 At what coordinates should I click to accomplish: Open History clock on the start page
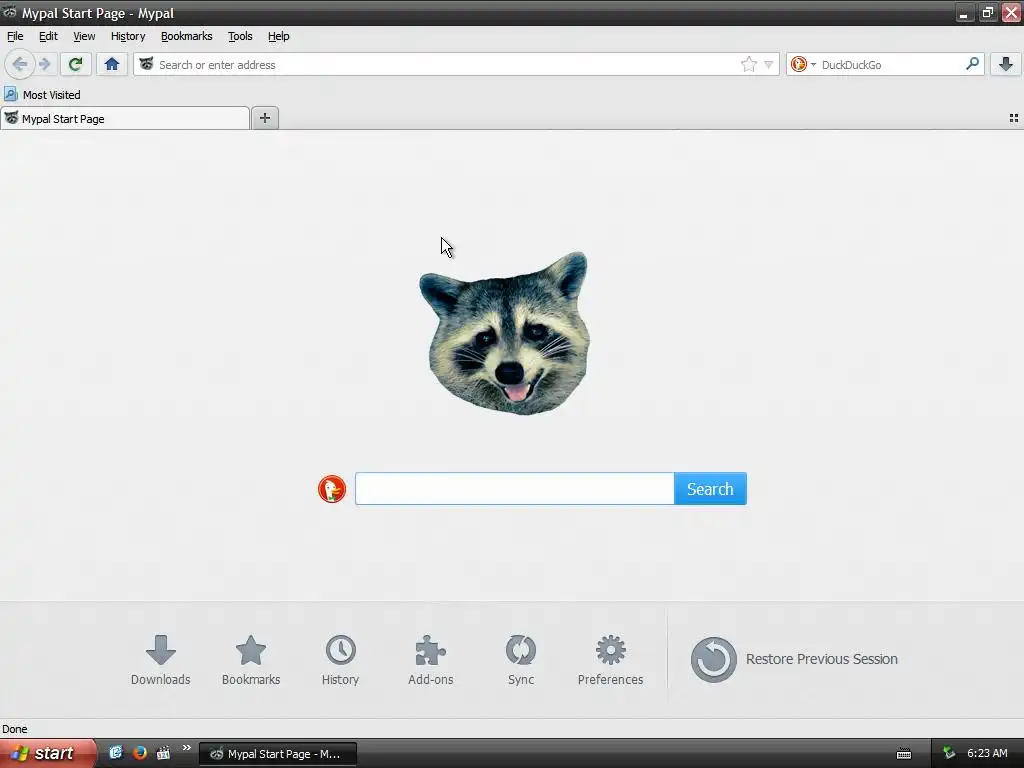[x=340, y=660]
